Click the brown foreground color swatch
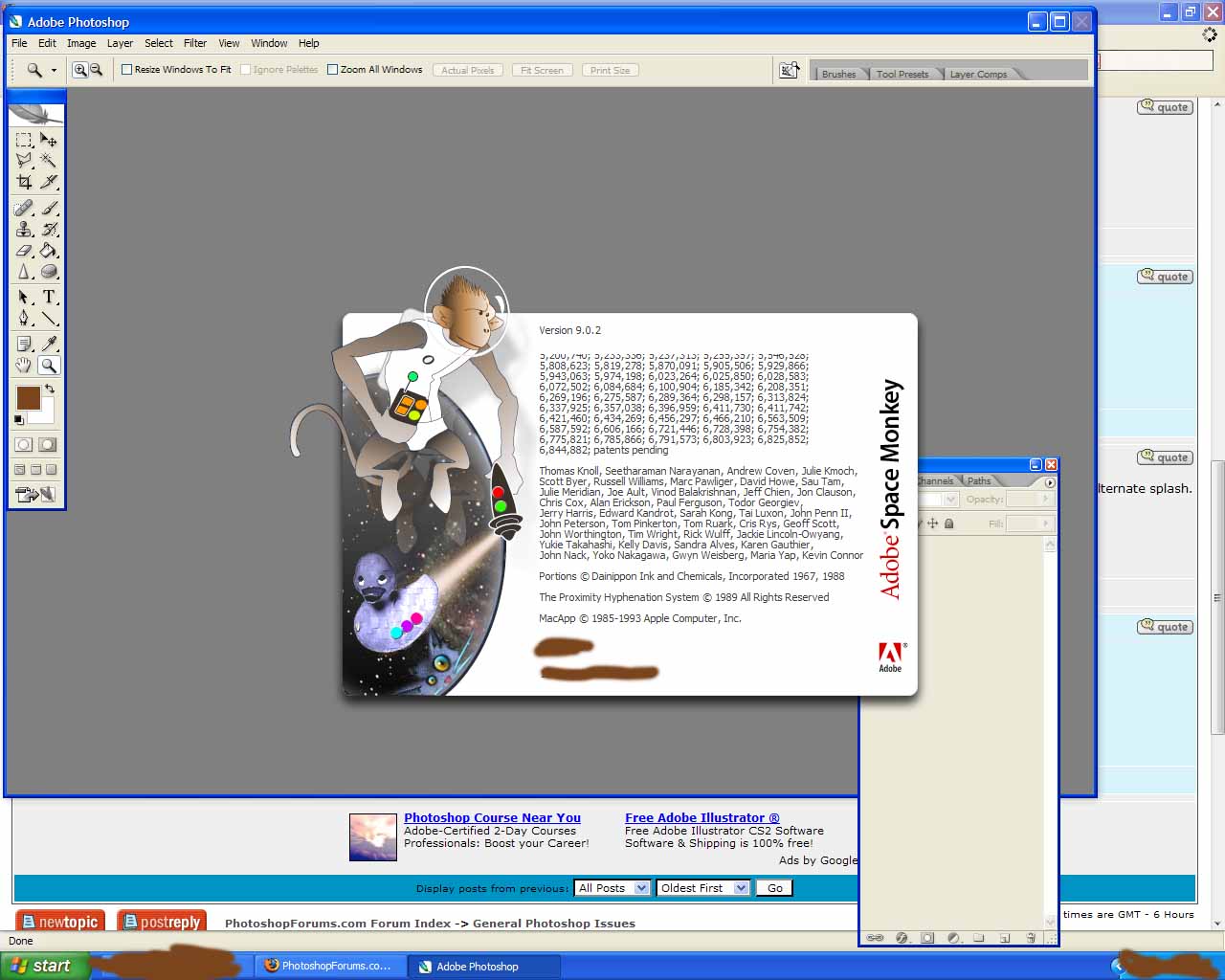The image size is (1225, 980). (x=28, y=397)
